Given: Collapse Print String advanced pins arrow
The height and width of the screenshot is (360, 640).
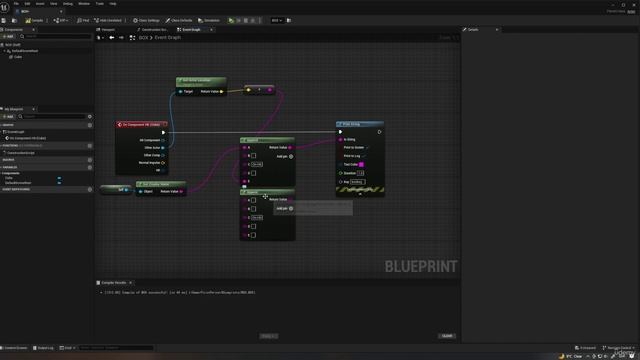Looking at the screenshot, I should [360, 194].
